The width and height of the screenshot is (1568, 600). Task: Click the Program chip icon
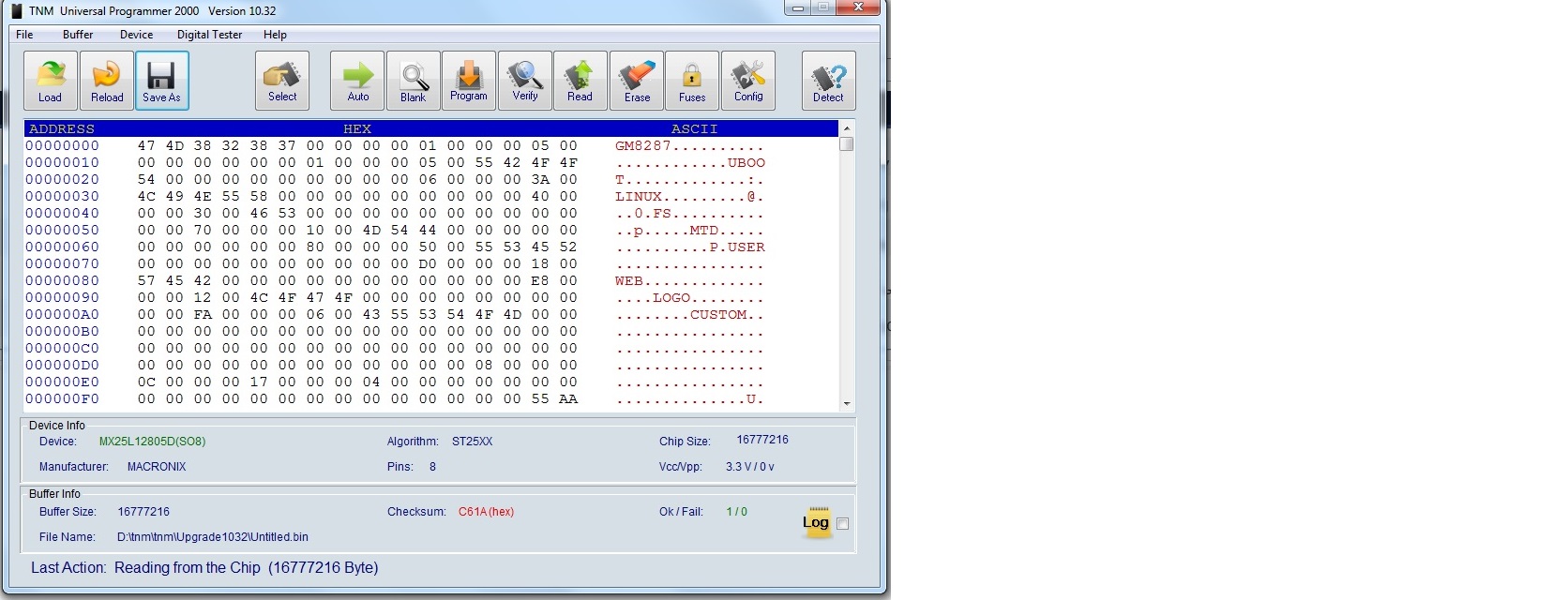pos(469,81)
